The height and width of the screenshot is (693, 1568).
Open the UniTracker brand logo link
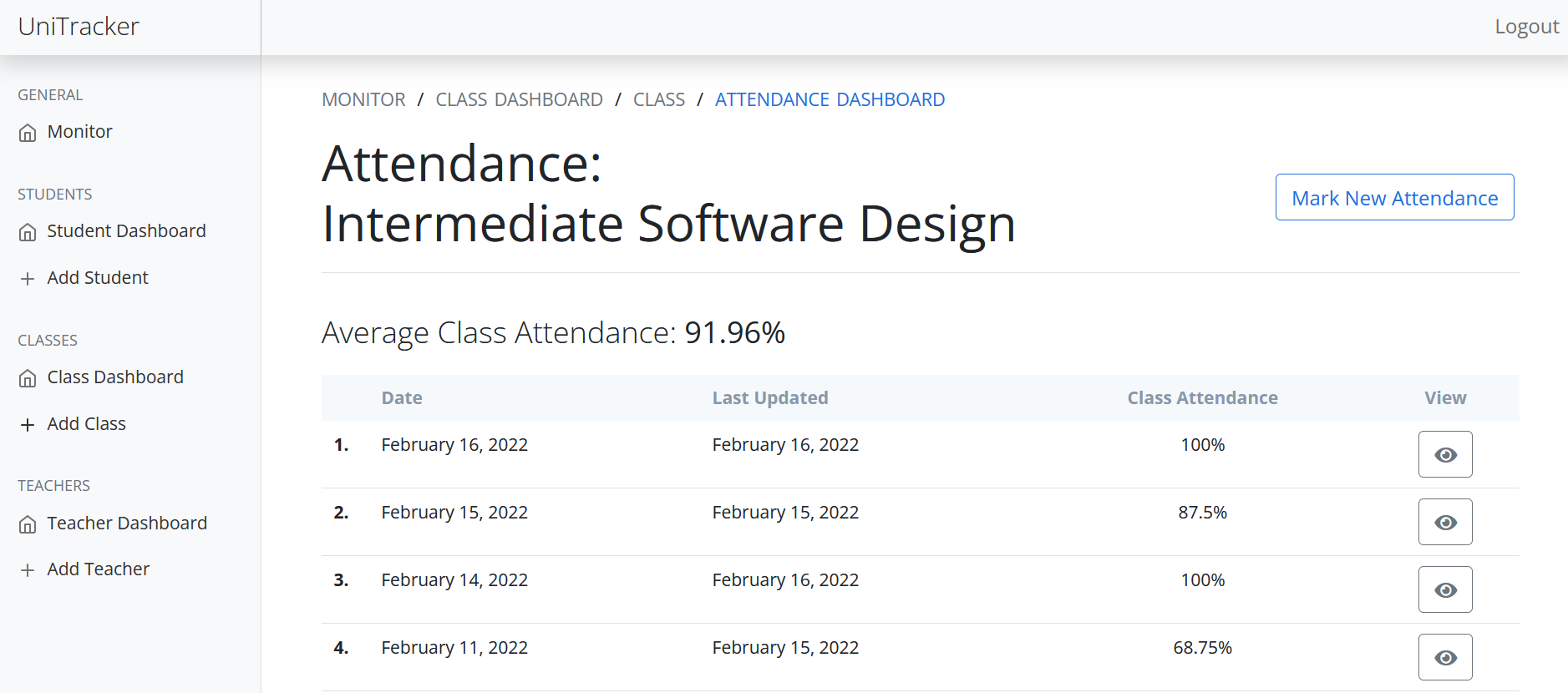coord(79,27)
